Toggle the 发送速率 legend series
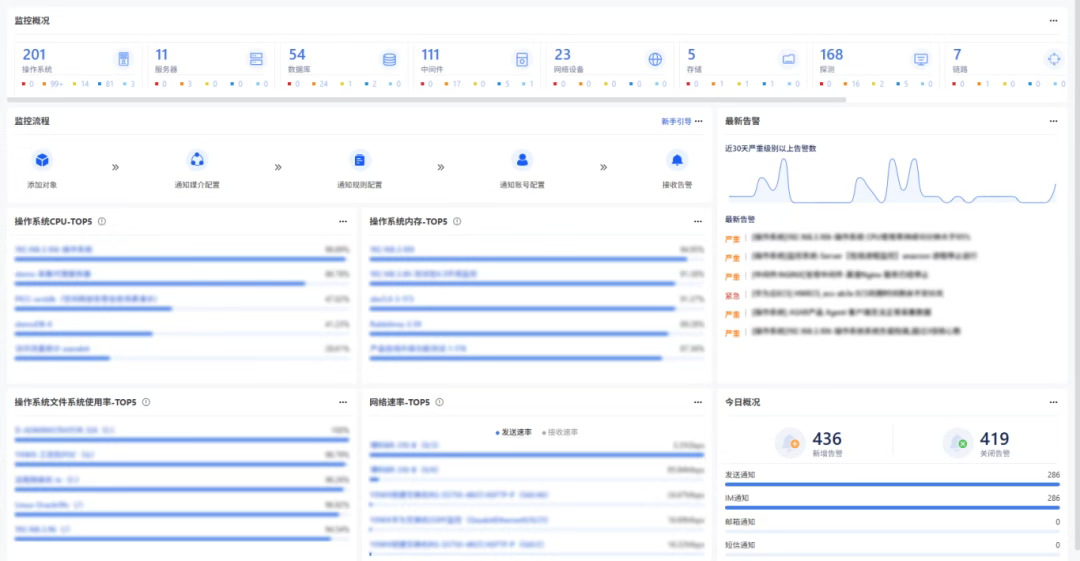 (514, 432)
